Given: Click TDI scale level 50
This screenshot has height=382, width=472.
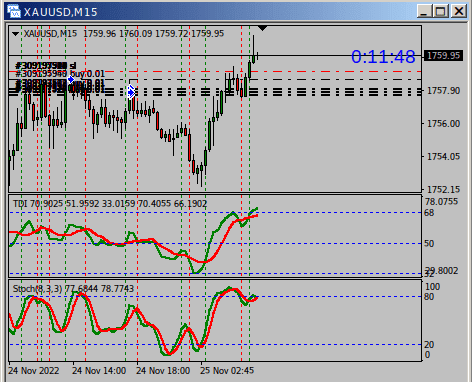Looking at the screenshot, I should [x=429, y=244].
